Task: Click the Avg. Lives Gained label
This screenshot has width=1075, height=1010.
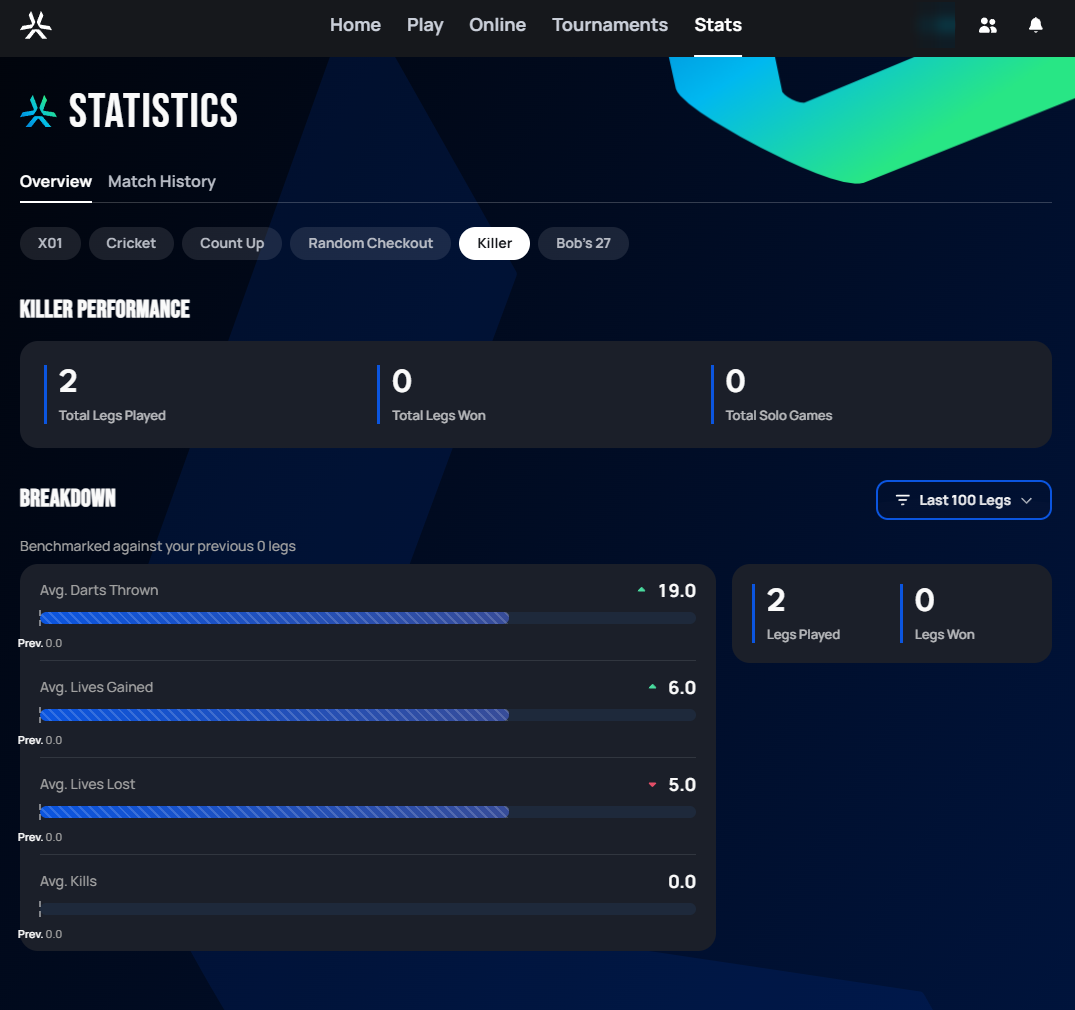Action: (x=96, y=687)
